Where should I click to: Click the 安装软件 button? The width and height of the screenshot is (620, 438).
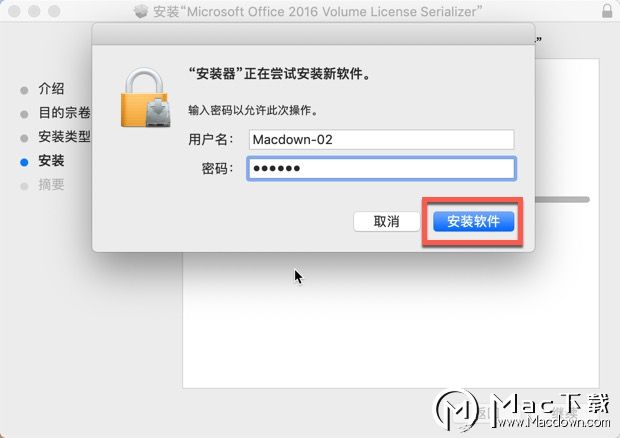coord(473,221)
